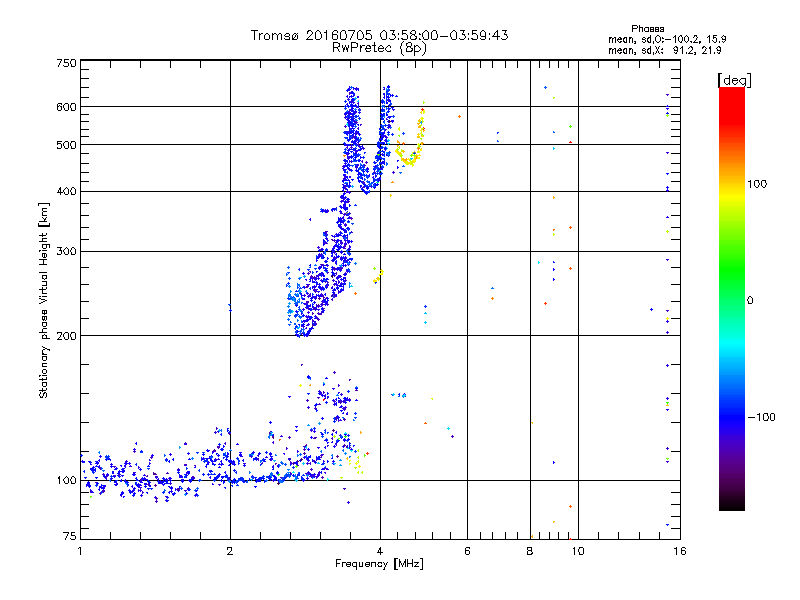Click the x-axis tick label "2"
800x600 pixels.
tap(230, 551)
